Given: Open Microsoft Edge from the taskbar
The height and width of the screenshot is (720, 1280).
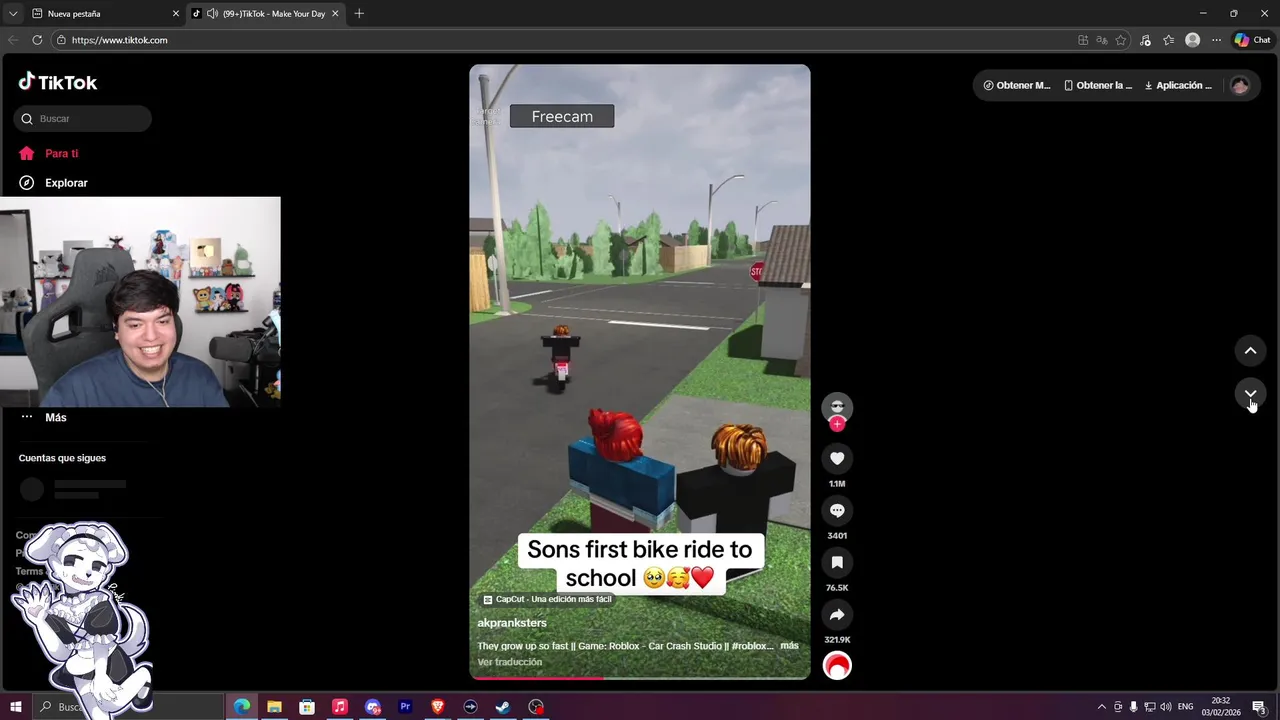Looking at the screenshot, I should (x=242, y=707).
